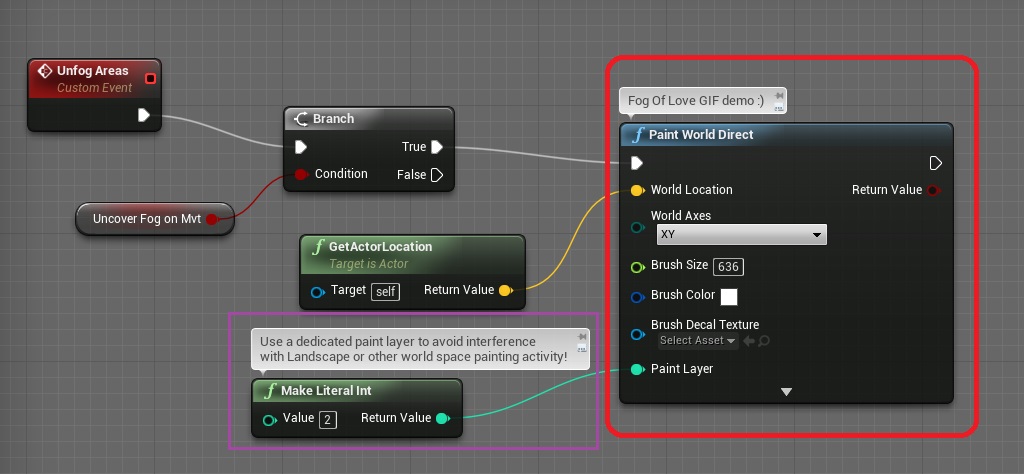Click the red delegate pin on Unfog Areas

150,79
